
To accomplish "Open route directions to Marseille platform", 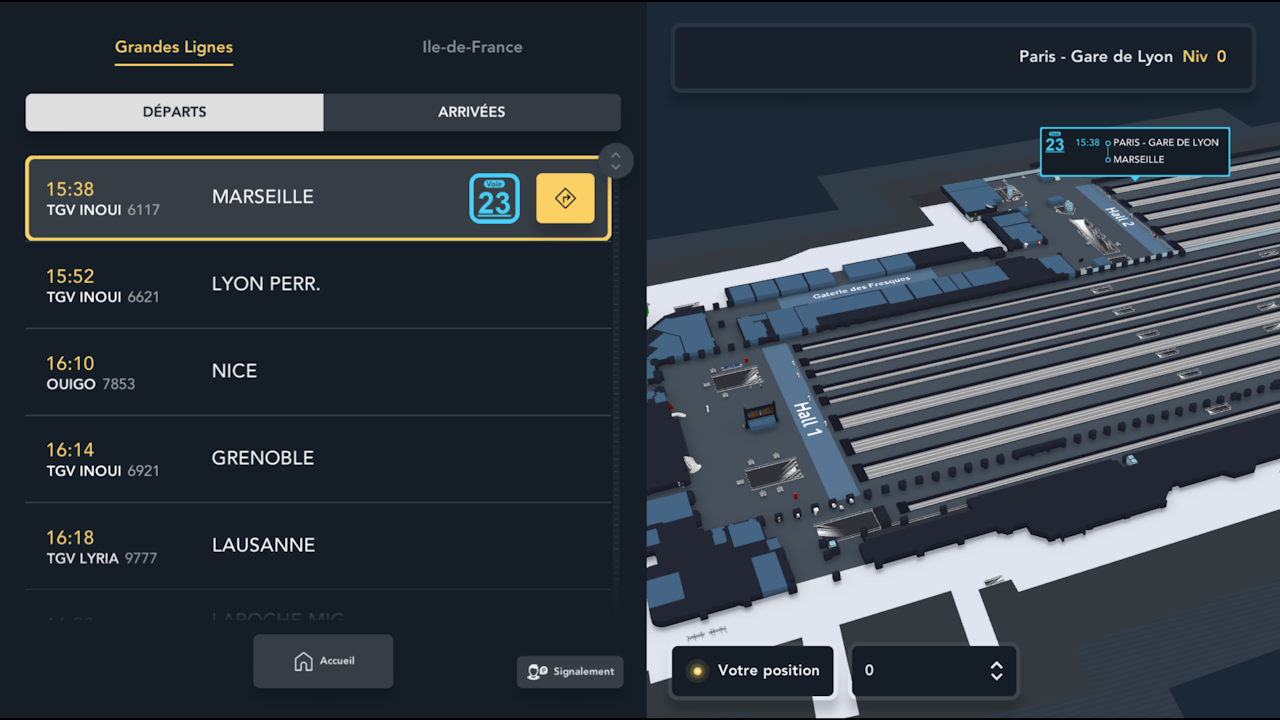I will [565, 198].
